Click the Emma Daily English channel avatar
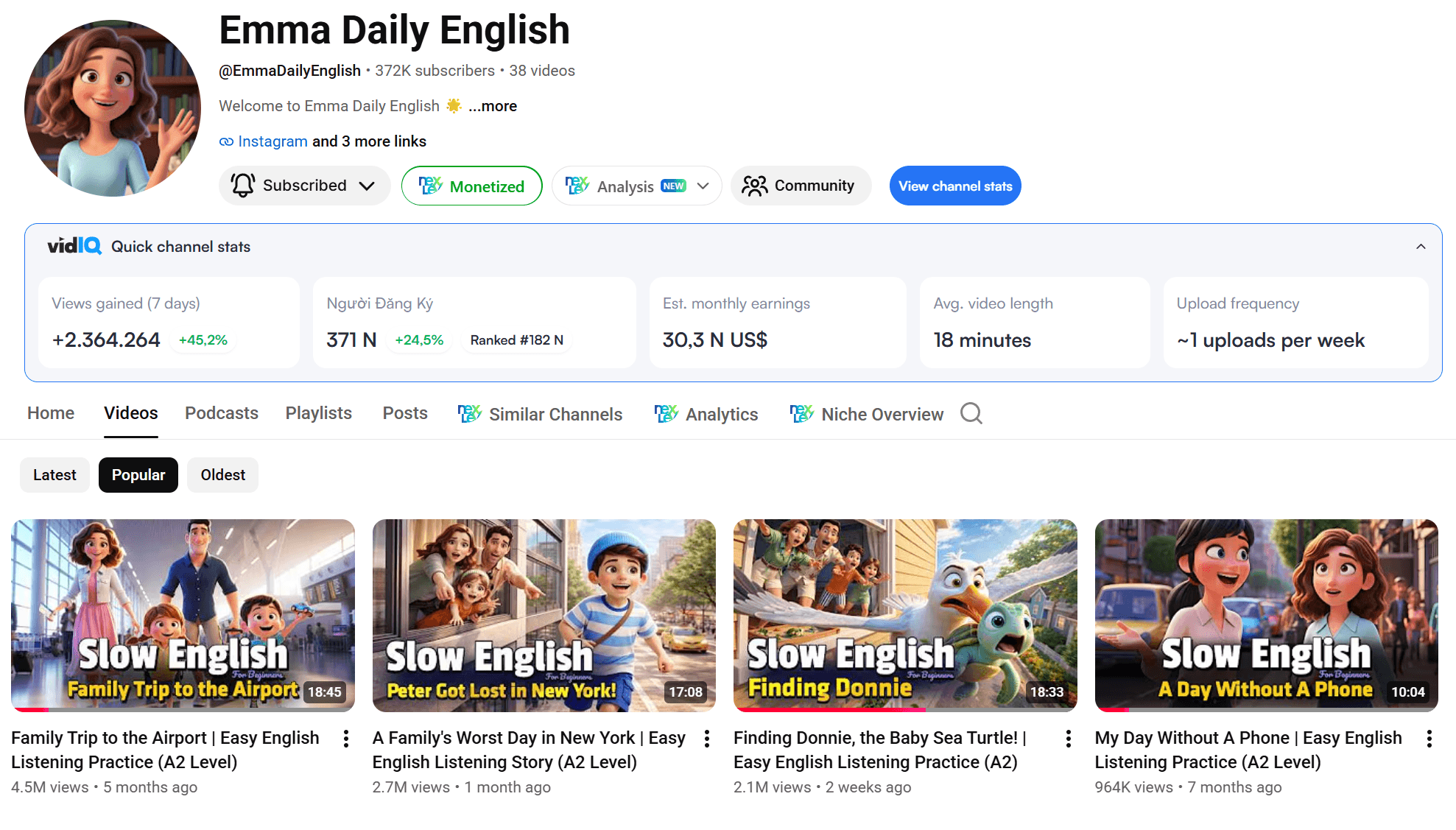The height and width of the screenshot is (830, 1456). (113, 108)
